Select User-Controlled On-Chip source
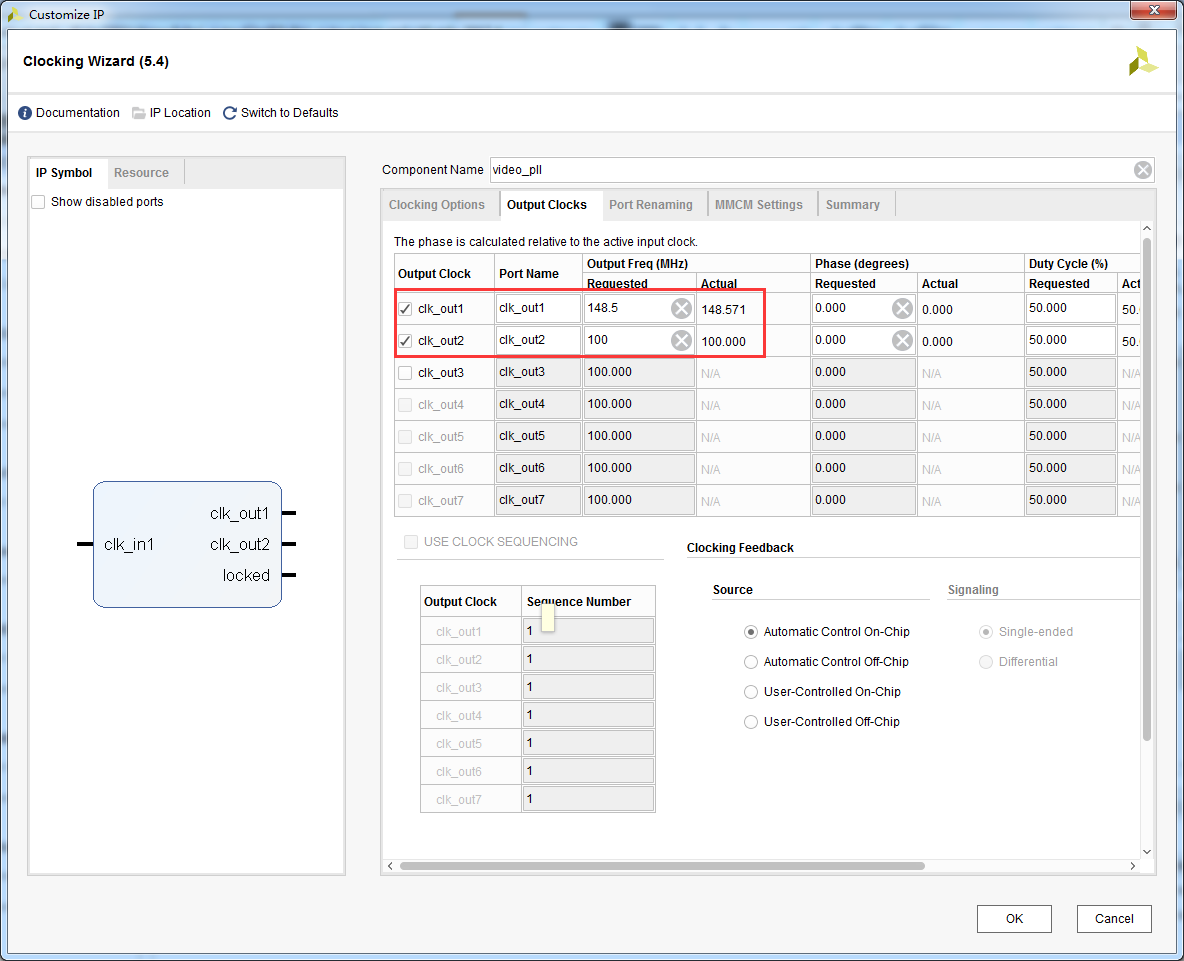This screenshot has height=961, width=1184. pos(751,692)
